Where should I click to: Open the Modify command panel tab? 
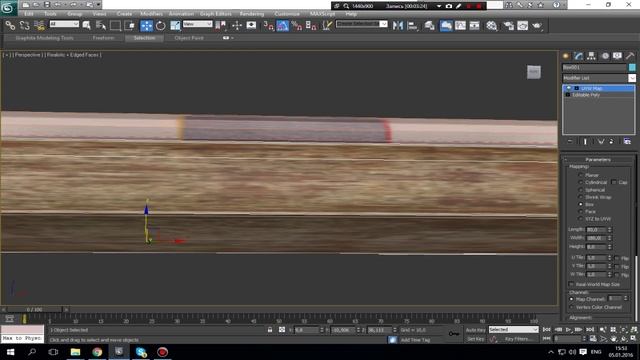tap(579, 56)
